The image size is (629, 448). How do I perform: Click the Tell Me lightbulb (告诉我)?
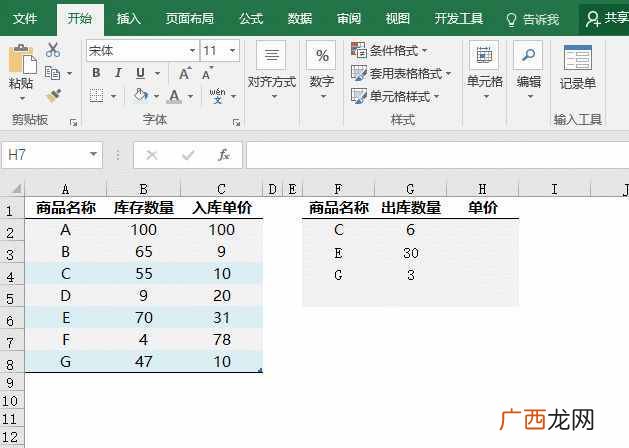532,19
